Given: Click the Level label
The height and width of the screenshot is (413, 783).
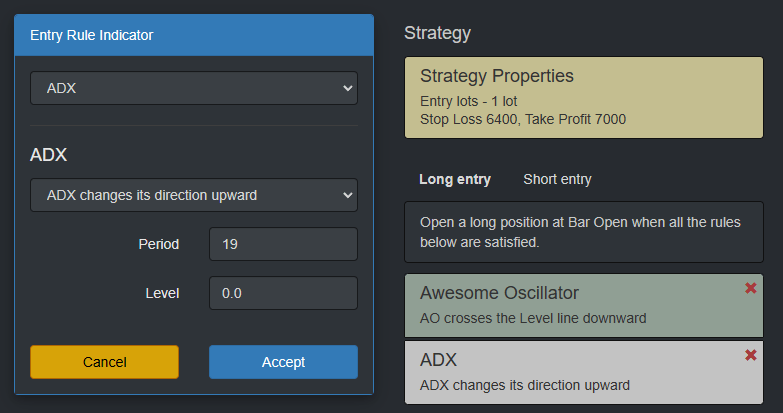Looking at the screenshot, I should [x=162, y=293].
